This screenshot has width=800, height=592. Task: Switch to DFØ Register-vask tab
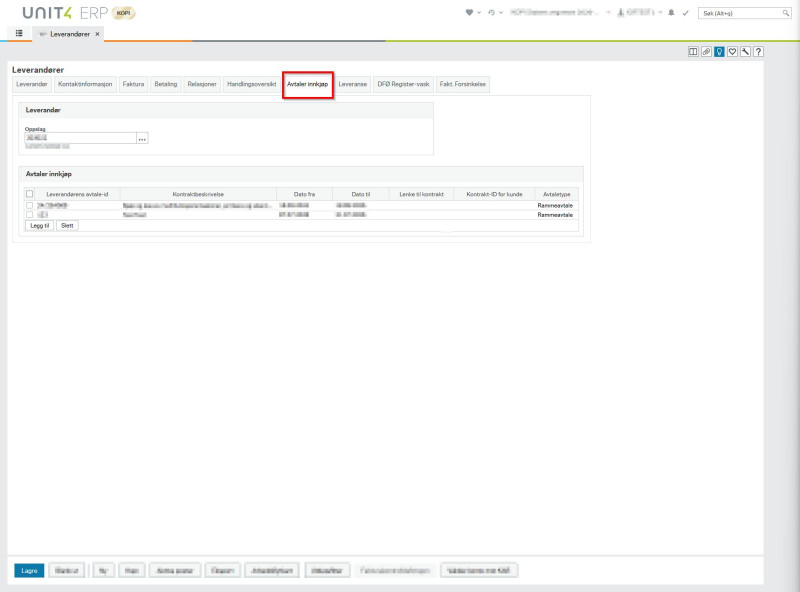pos(404,84)
